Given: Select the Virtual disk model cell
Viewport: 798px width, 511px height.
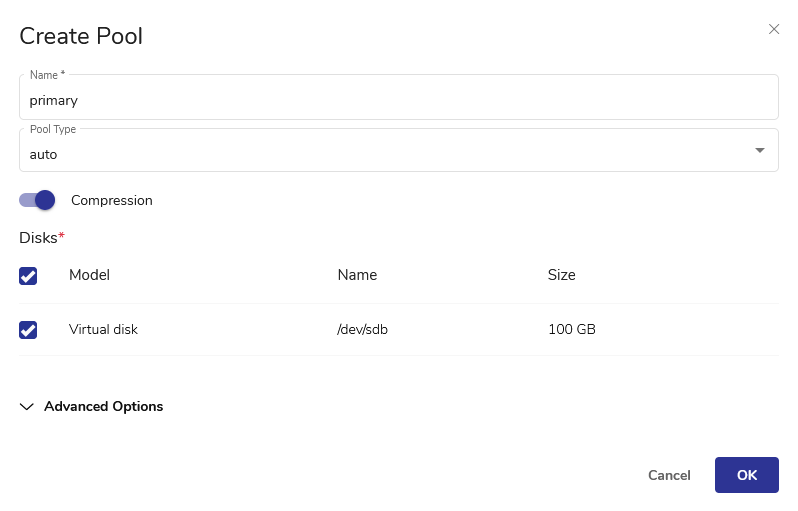Looking at the screenshot, I should (103, 329).
